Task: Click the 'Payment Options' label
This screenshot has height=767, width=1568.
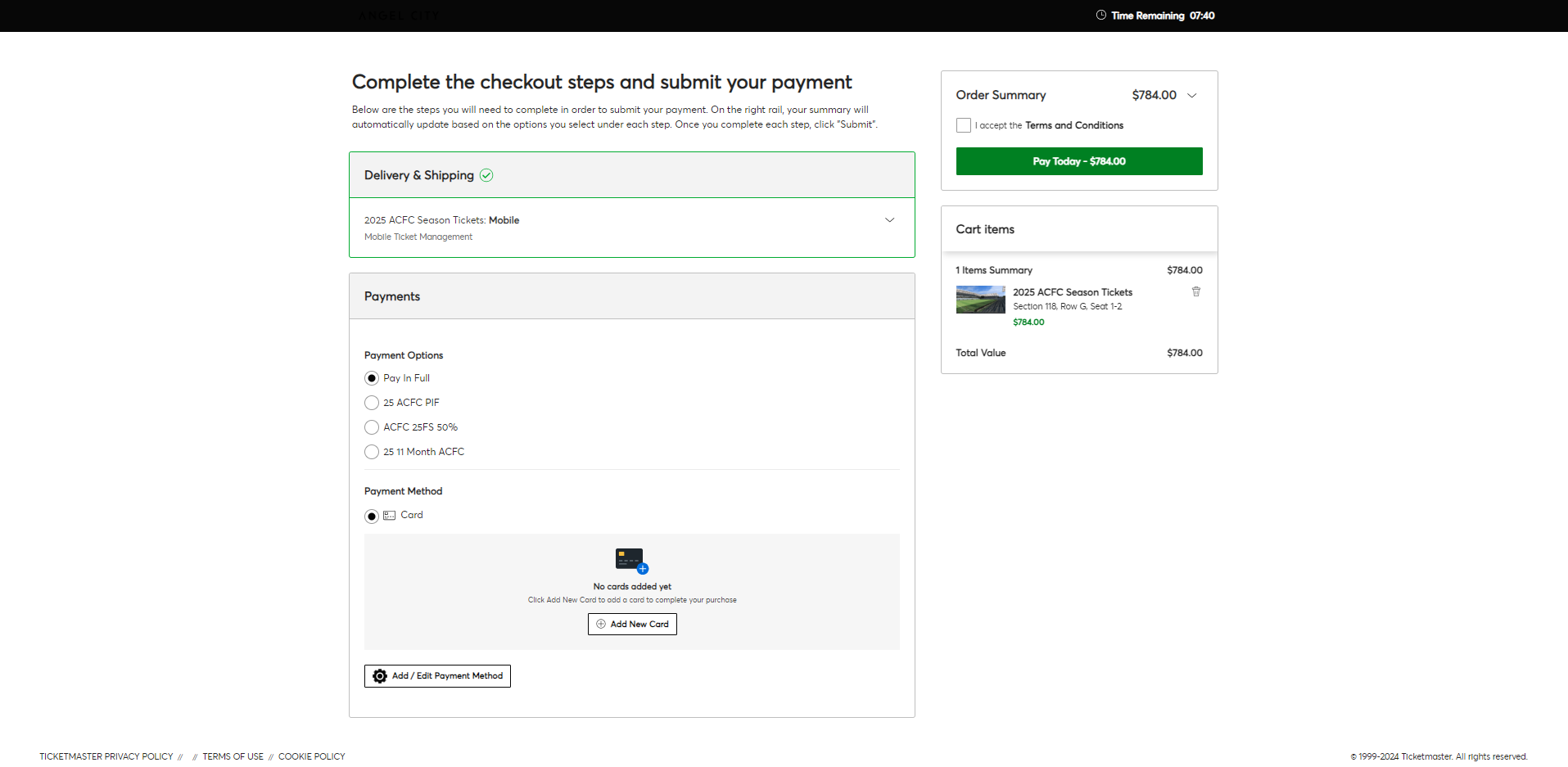Action: click(404, 355)
